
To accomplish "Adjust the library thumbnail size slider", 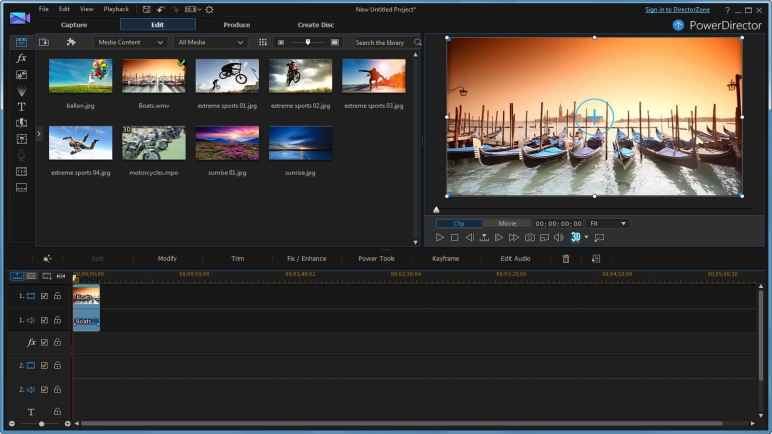I will [307, 42].
